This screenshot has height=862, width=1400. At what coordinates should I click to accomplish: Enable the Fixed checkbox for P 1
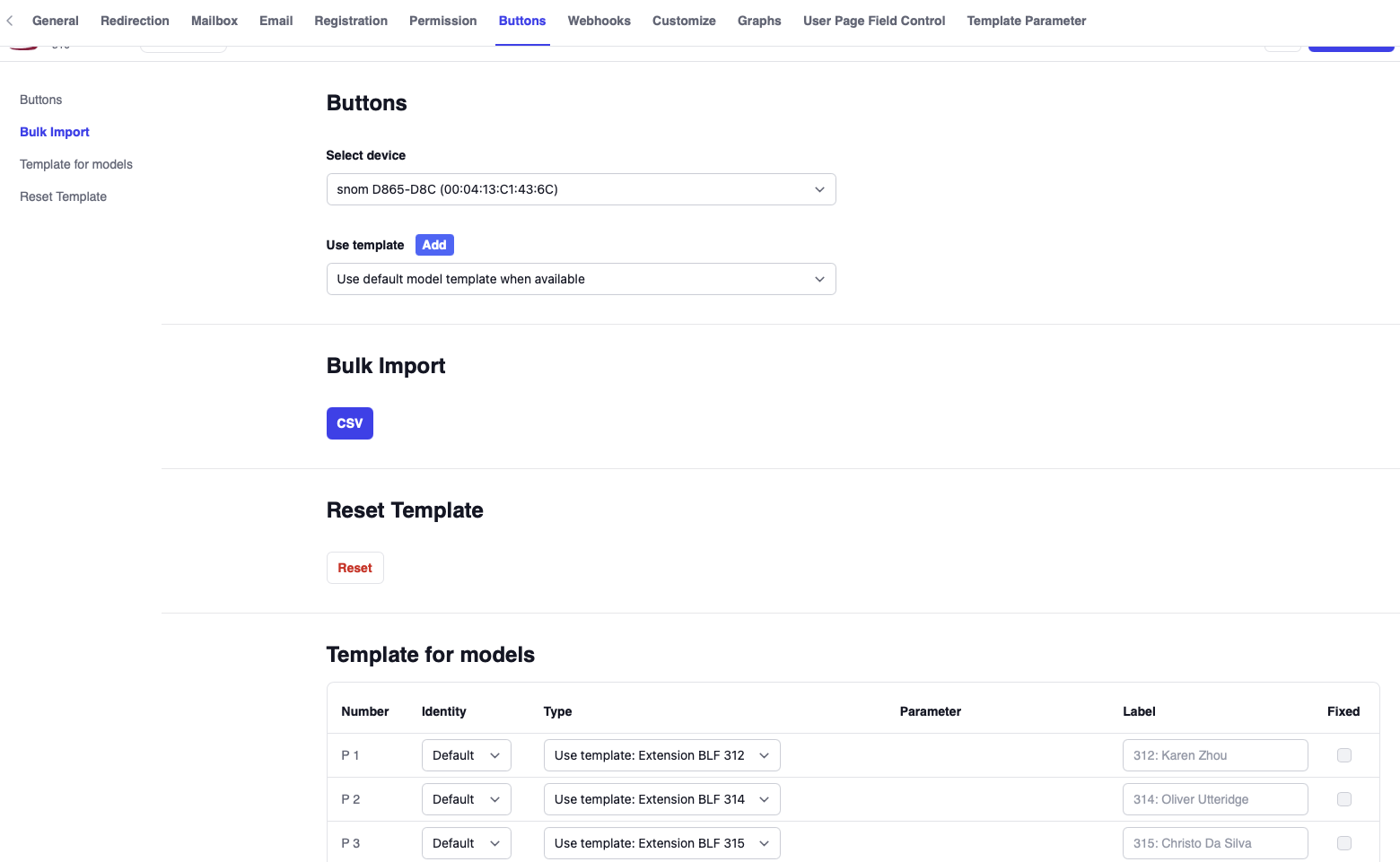pyautogui.click(x=1343, y=754)
